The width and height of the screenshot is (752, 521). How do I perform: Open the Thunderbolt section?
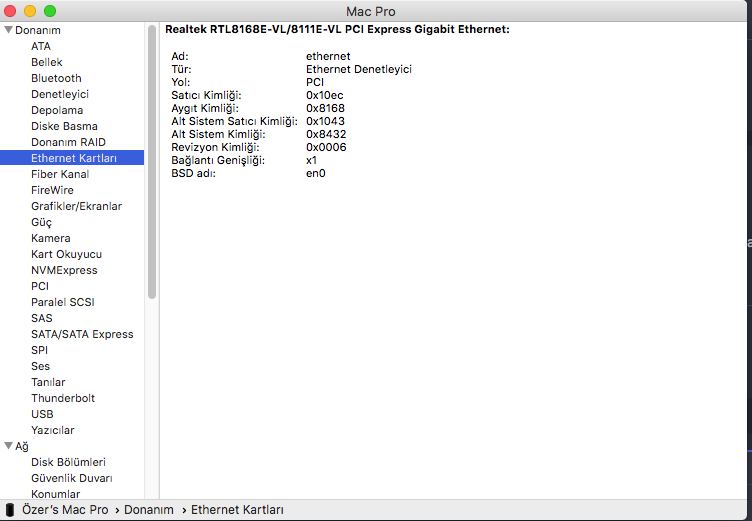tap(63, 398)
